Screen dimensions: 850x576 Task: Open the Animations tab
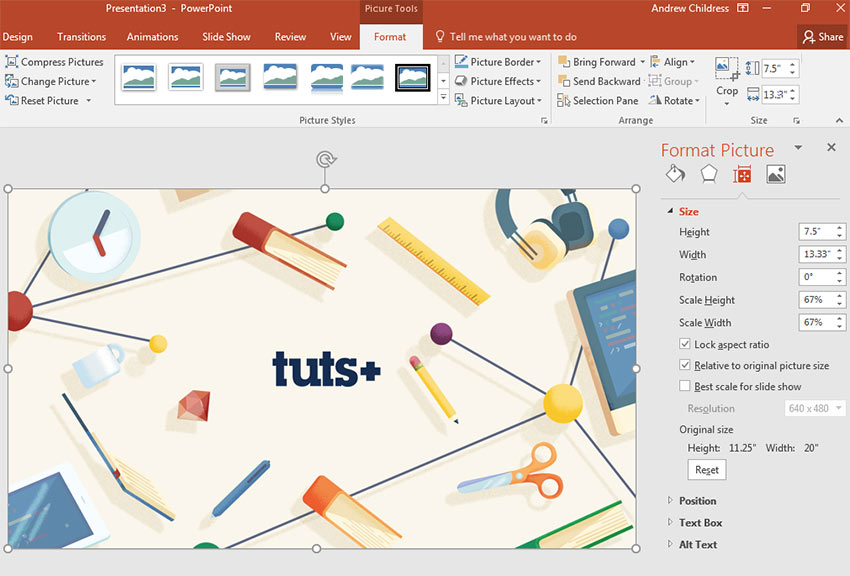pos(152,36)
